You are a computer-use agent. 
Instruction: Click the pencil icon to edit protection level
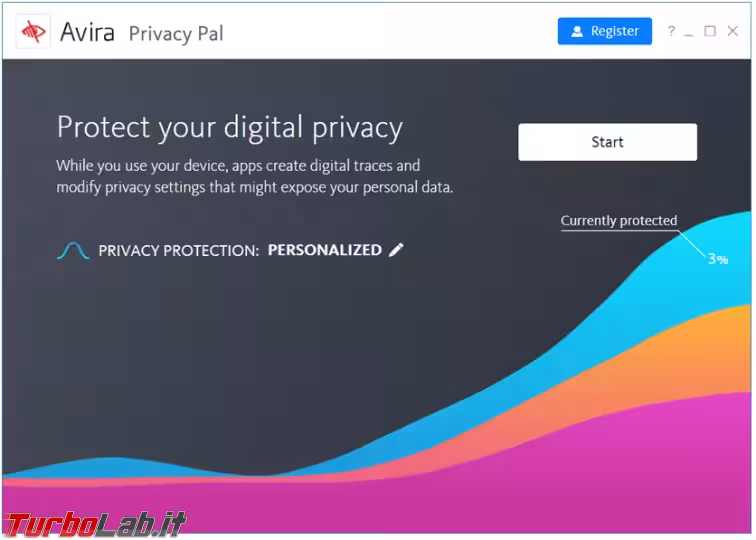tap(397, 250)
